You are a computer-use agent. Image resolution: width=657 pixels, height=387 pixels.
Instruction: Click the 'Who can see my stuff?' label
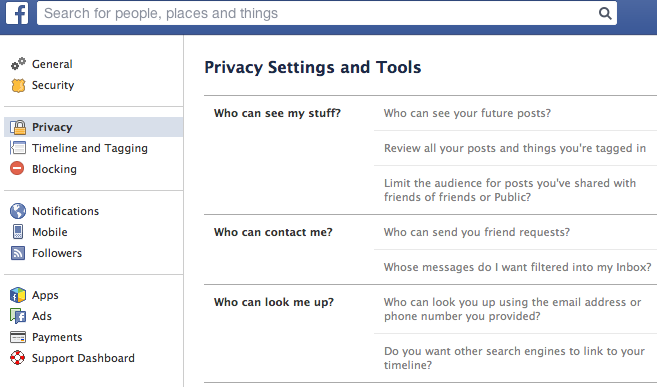tap(277, 113)
